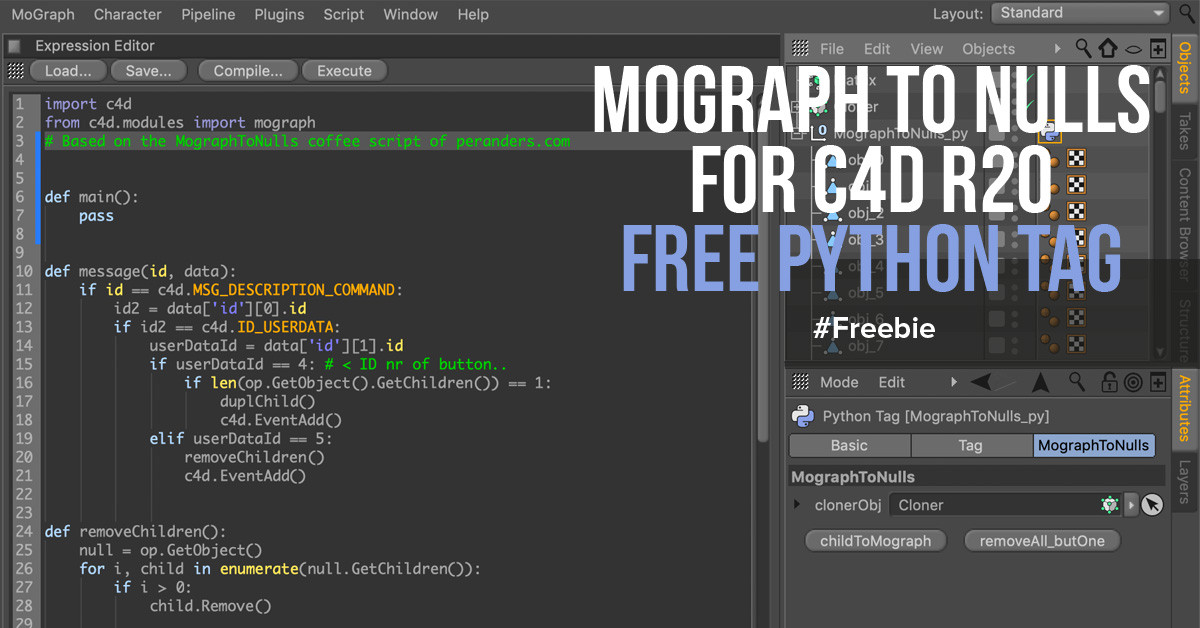Screen dimensions: 1200x628
Task: Open File menu in Objects manager
Action: (832, 48)
